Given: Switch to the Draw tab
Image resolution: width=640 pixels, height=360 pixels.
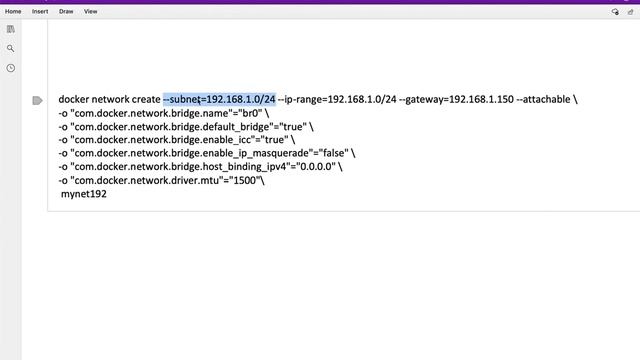Looking at the screenshot, I should pyautogui.click(x=66, y=11).
